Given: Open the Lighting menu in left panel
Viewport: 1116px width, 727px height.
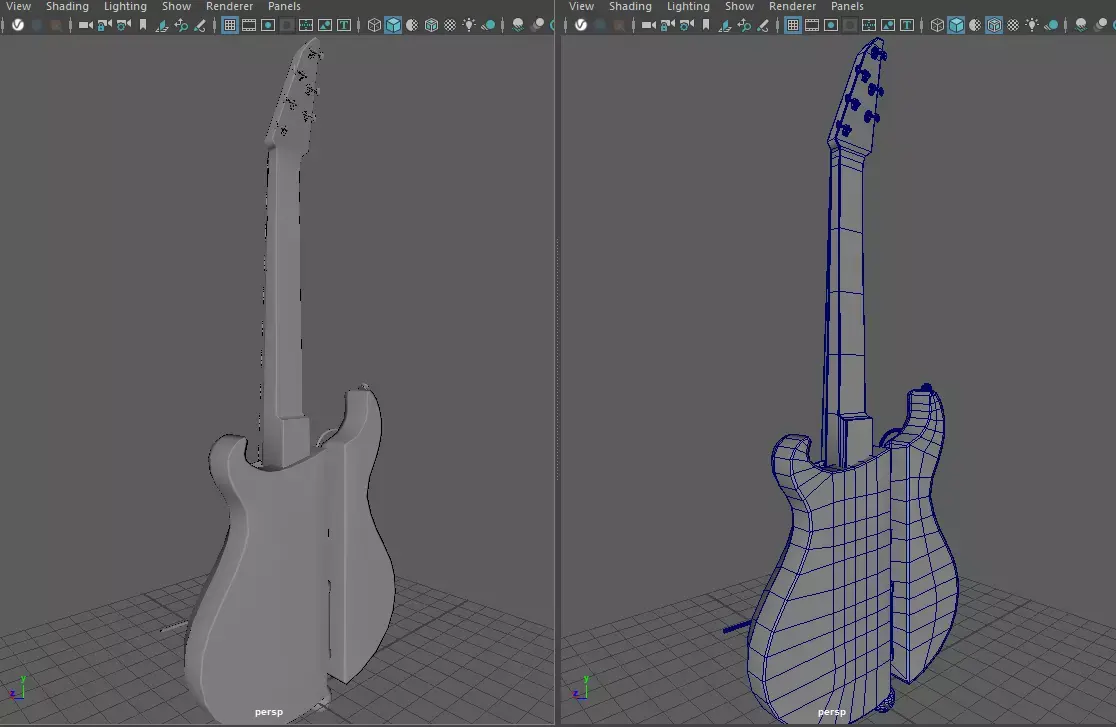Looking at the screenshot, I should pyautogui.click(x=125, y=6).
